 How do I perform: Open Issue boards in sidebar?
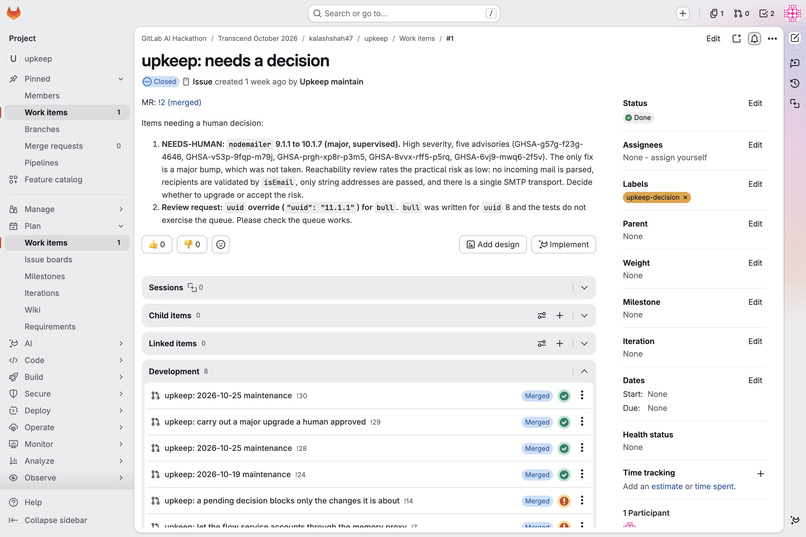[x=67, y=260]
